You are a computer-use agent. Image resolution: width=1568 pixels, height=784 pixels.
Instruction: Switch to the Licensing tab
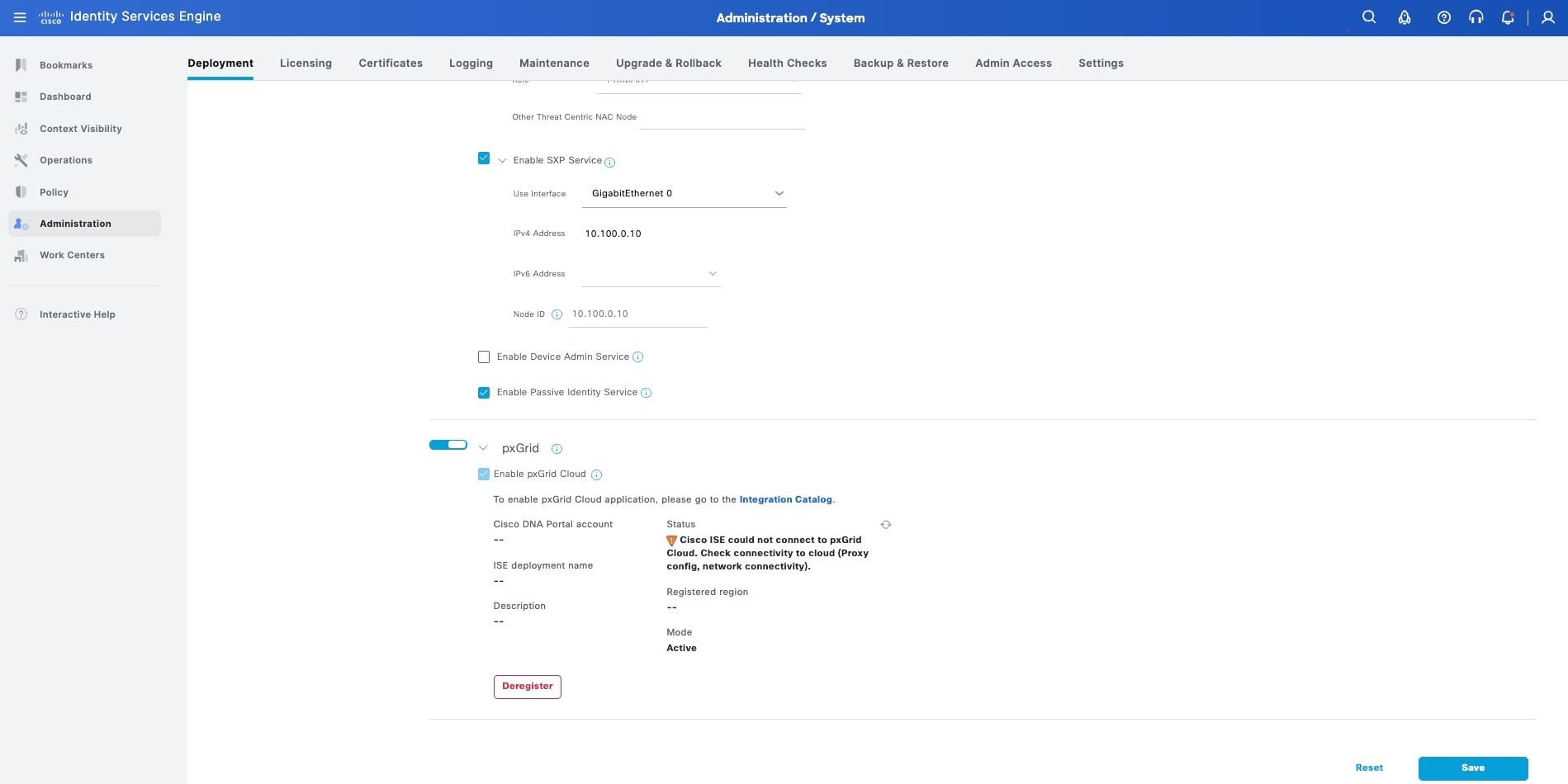(306, 63)
